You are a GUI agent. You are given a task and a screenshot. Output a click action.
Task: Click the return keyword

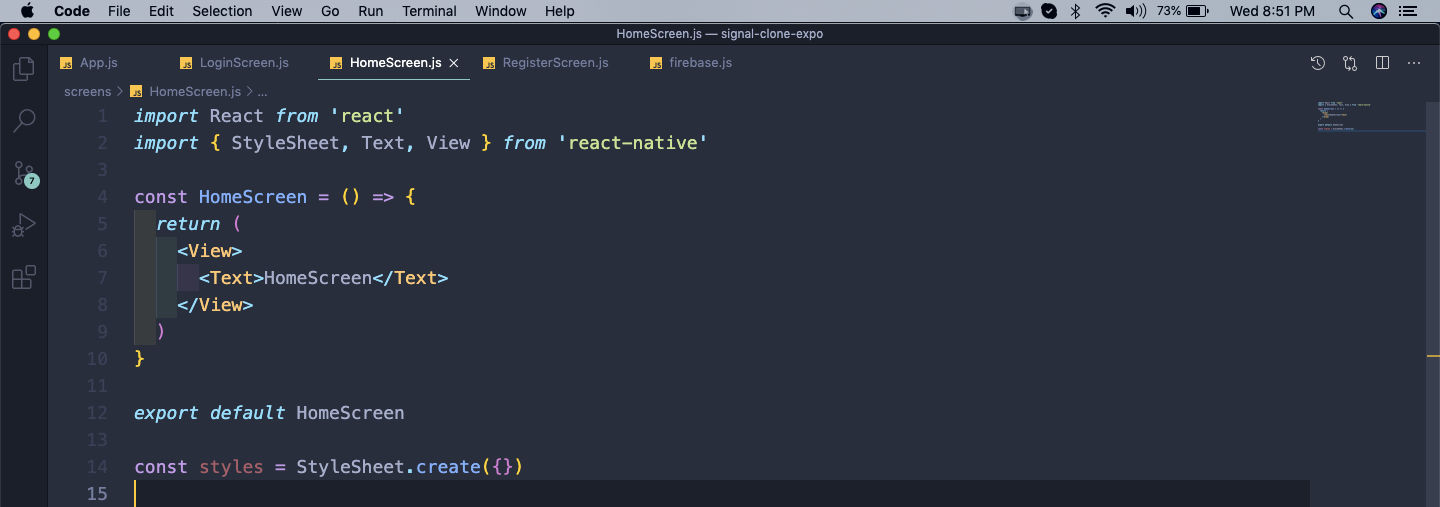click(x=188, y=224)
